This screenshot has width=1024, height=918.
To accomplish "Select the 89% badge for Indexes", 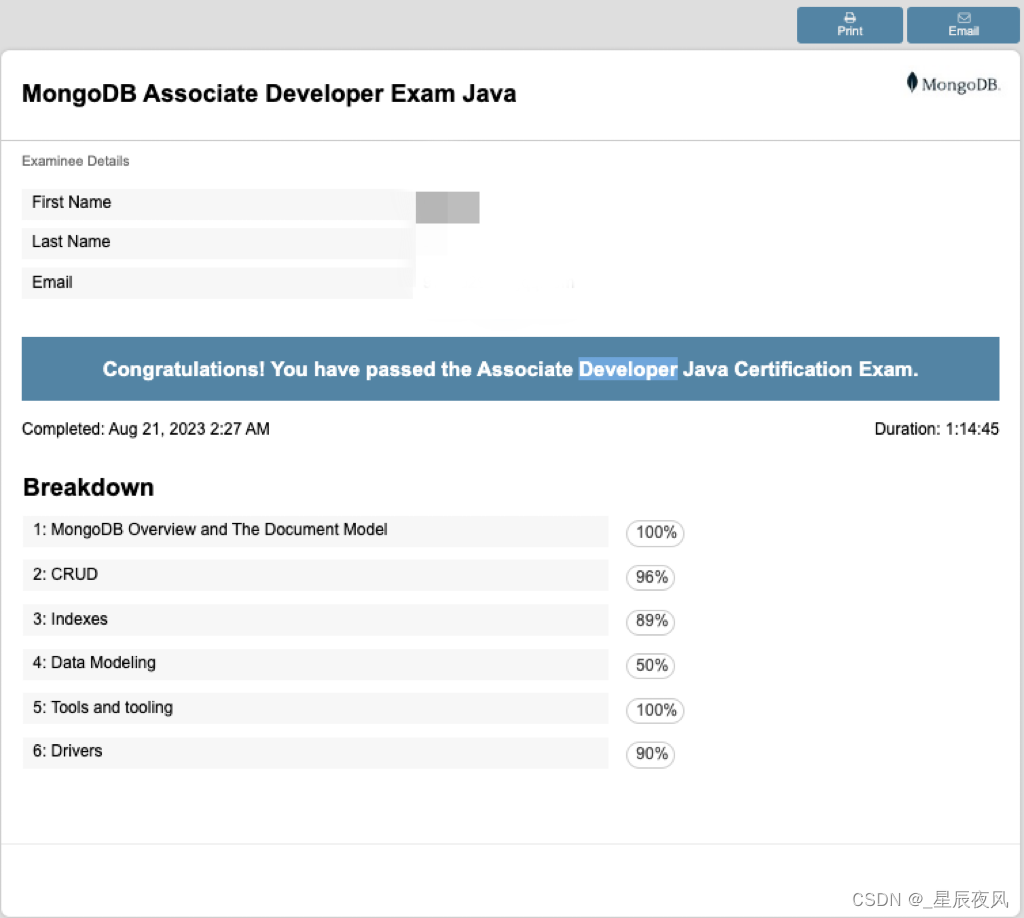I will pyautogui.click(x=650, y=622).
